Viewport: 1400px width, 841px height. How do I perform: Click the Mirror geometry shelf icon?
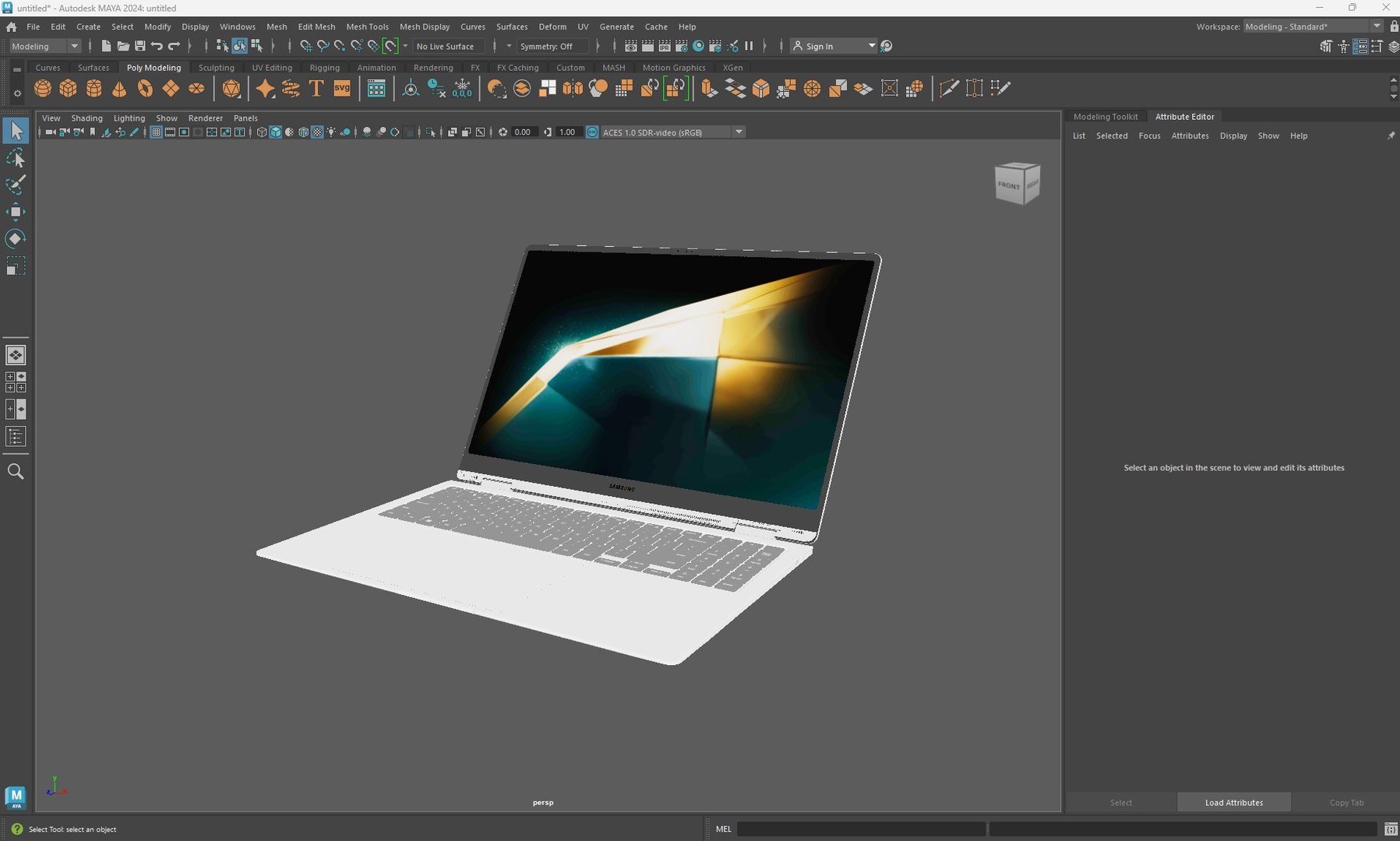point(573,89)
